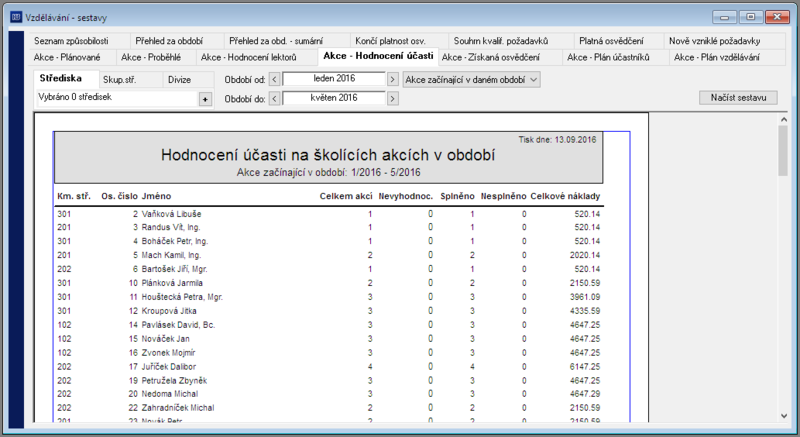The image size is (800, 437).
Task: Go to next month for Období od
Action: [x=392, y=80]
